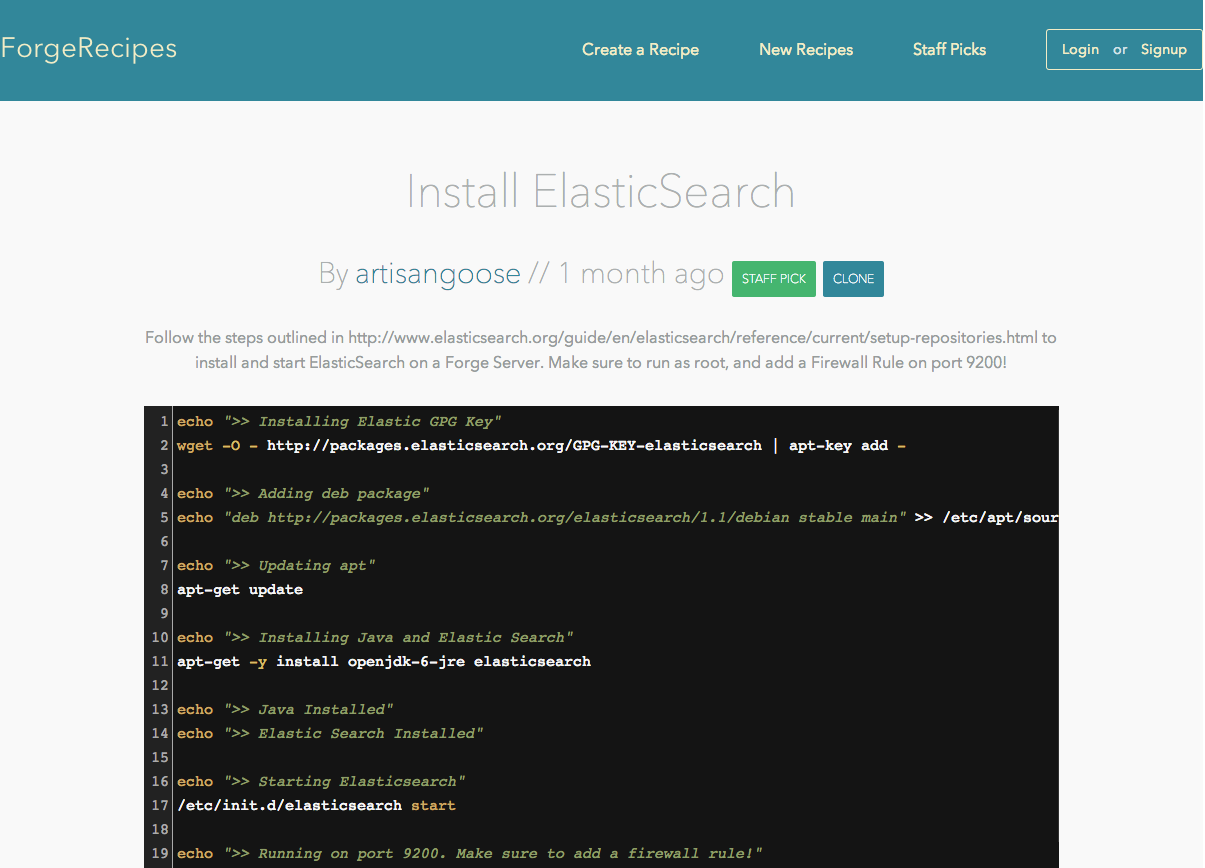1205x868 pixels.
Task: Click the wget GPG-KEY-elasticsearch line
Action: click(541, 445)
